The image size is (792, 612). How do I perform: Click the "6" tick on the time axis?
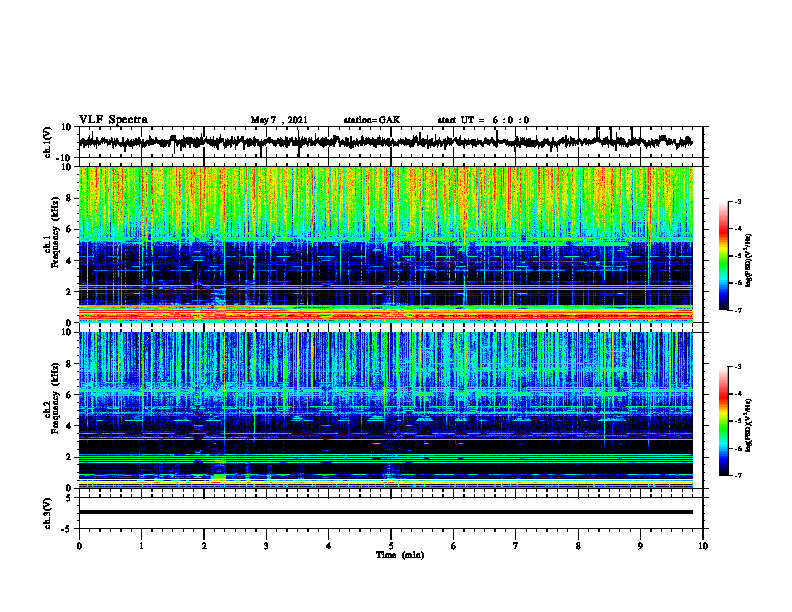[x=454, y=546]
